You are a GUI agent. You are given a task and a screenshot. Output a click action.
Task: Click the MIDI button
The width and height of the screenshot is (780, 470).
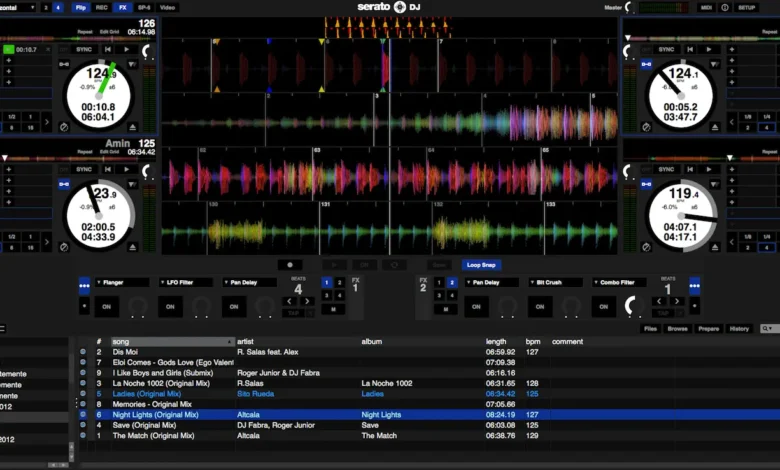(706, 7)
